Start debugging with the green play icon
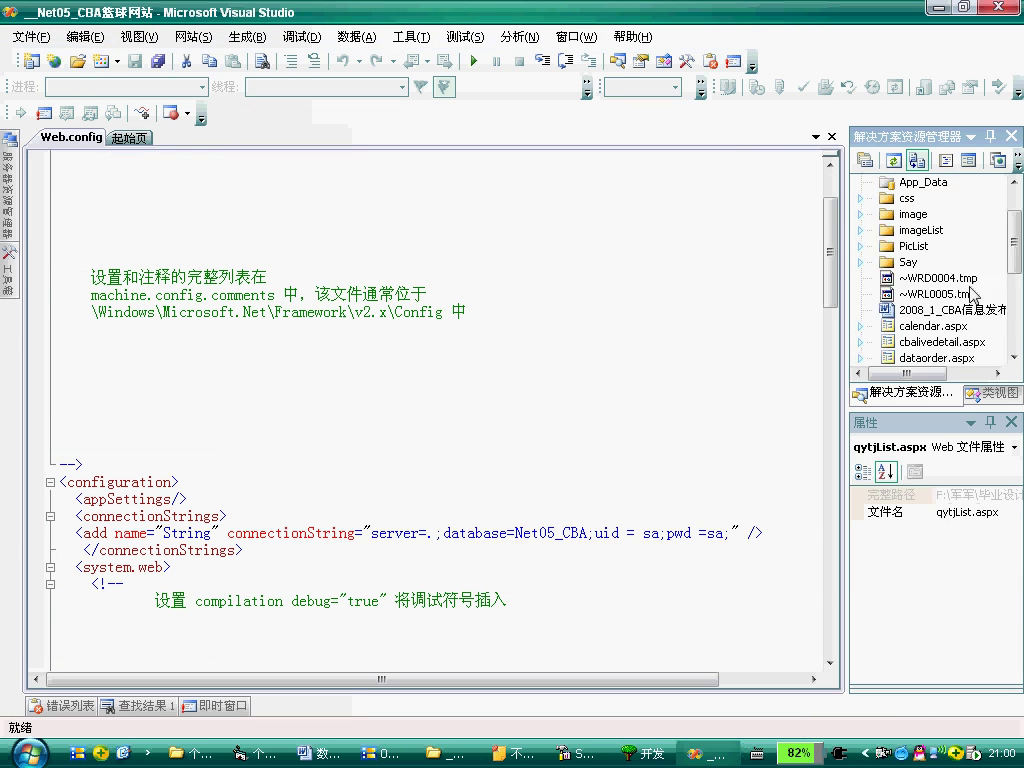1024x768 pixels. pyautogui.click(x=474, y=61)
